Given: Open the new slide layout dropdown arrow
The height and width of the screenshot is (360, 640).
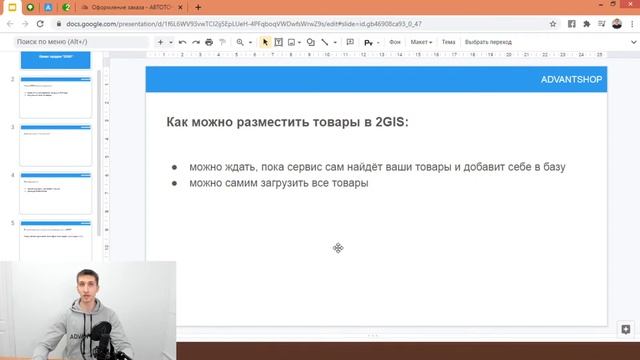Looking at the screenshot, I should pyautogui.click(x=171, y=42).
